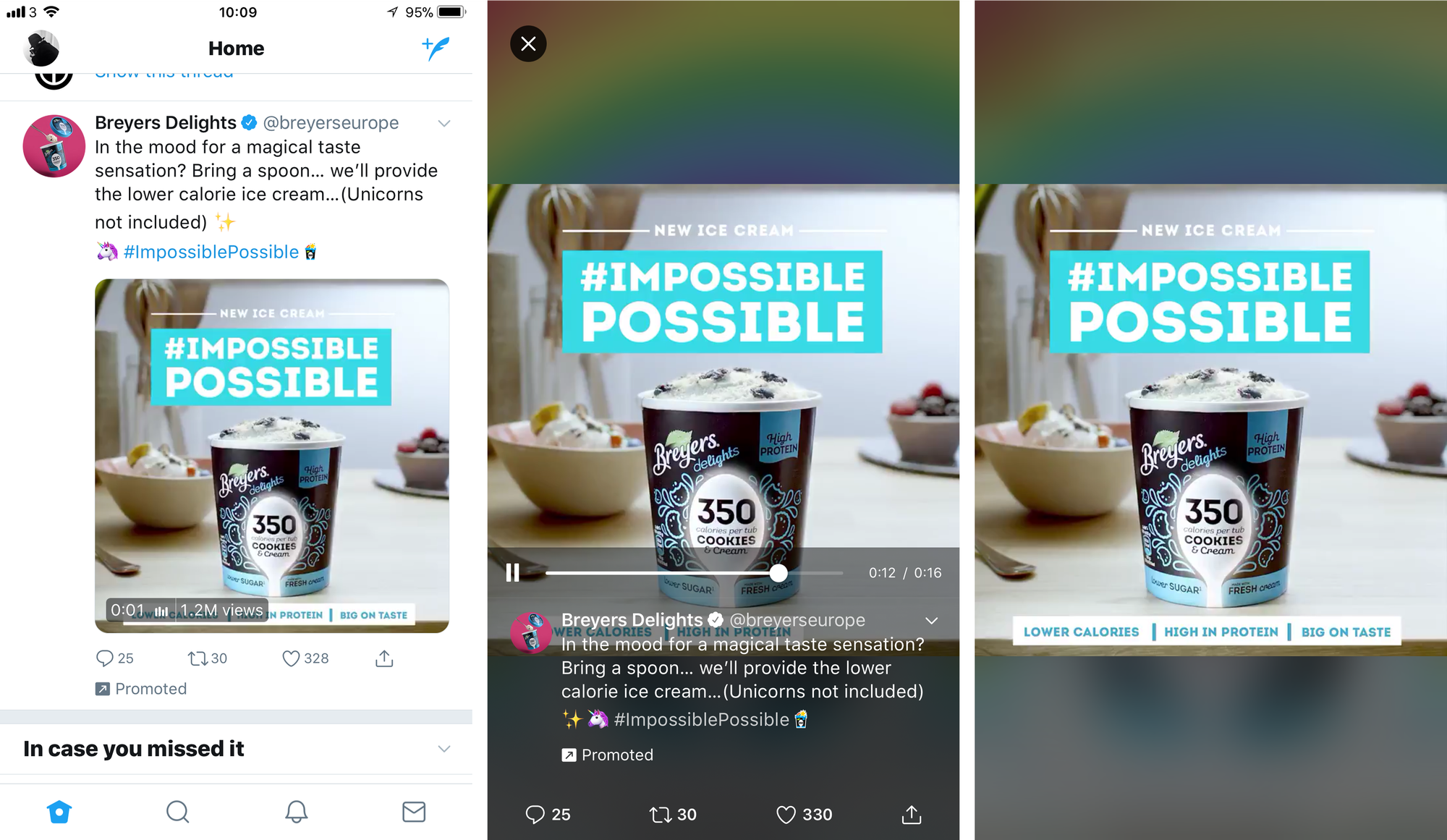The image size is (1447, 840).
Task: Like the tweet showing 328 likes
Action: pyautogui.click(x=291, y=658)
